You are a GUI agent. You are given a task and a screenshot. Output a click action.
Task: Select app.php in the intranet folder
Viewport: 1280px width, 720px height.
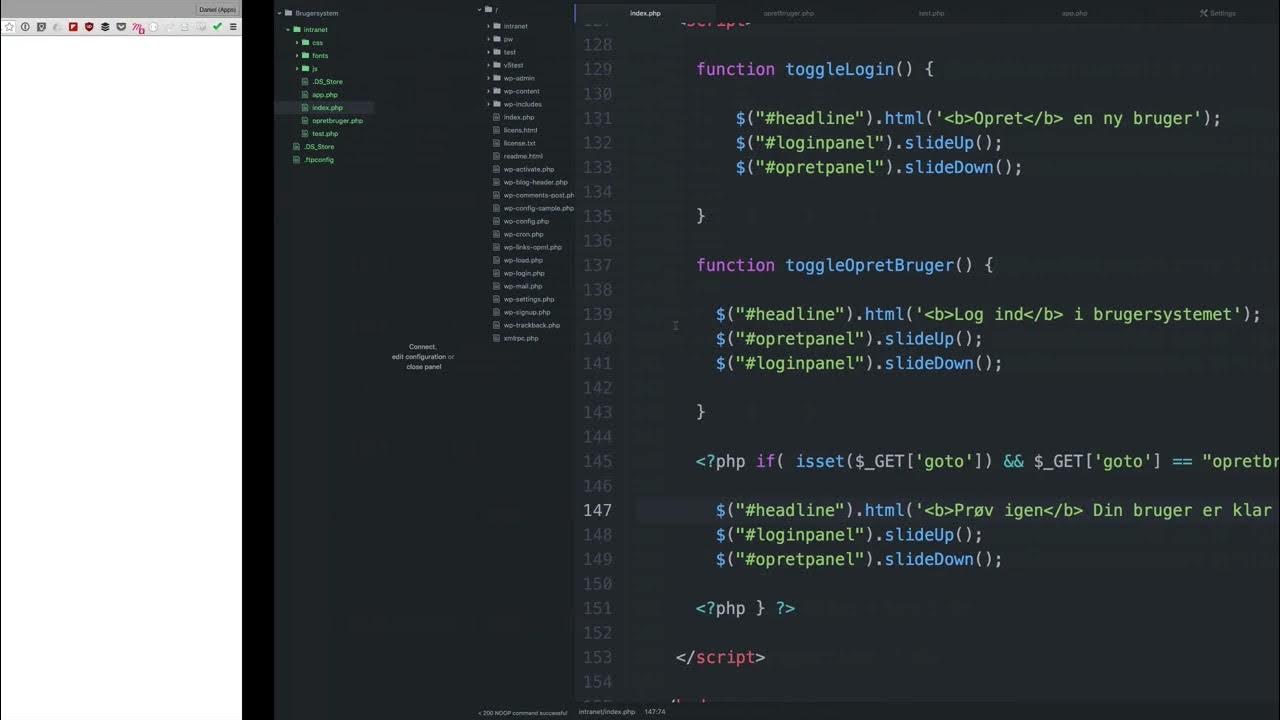click(325, 95)
